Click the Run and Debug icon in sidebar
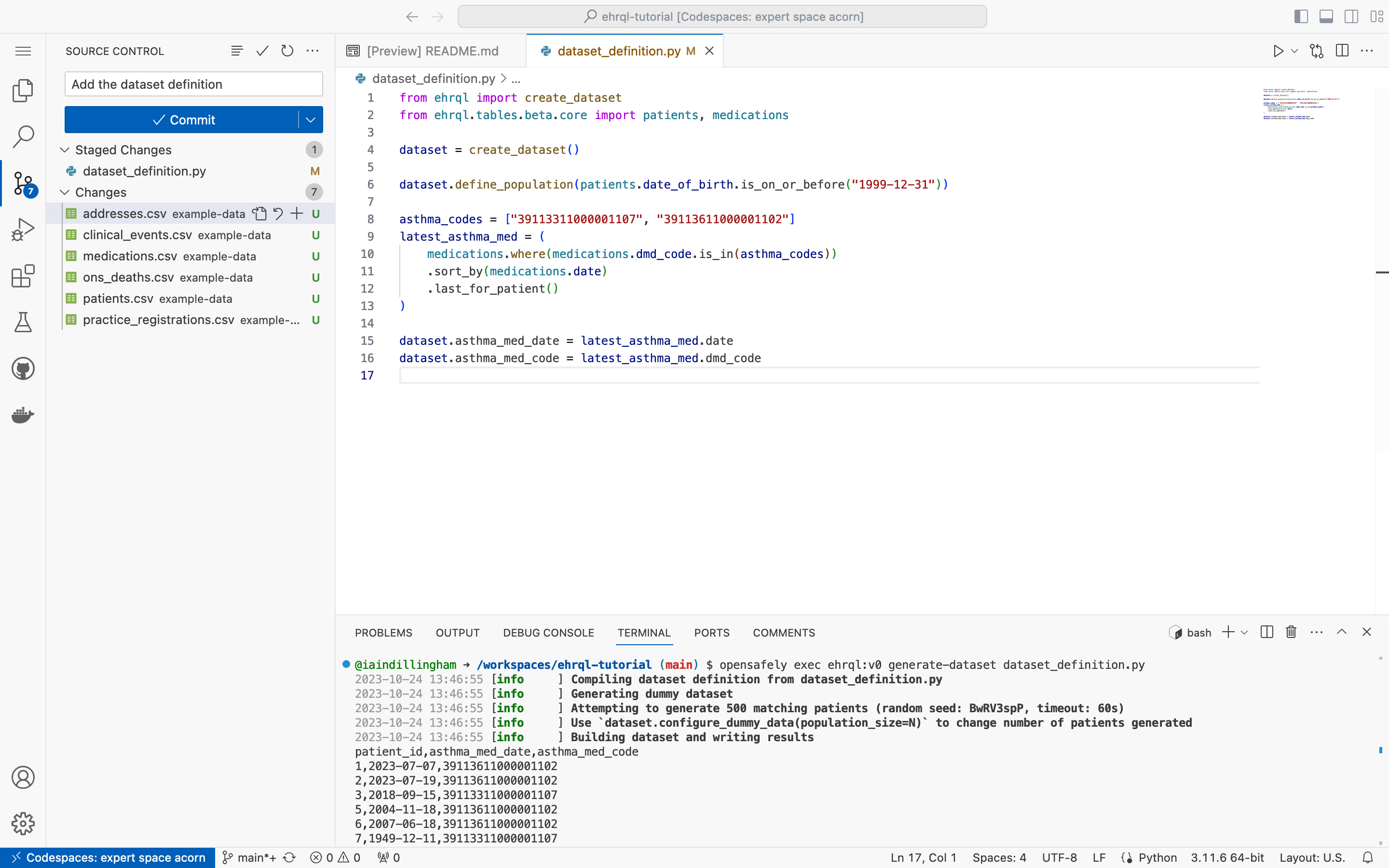 (23, 229)
